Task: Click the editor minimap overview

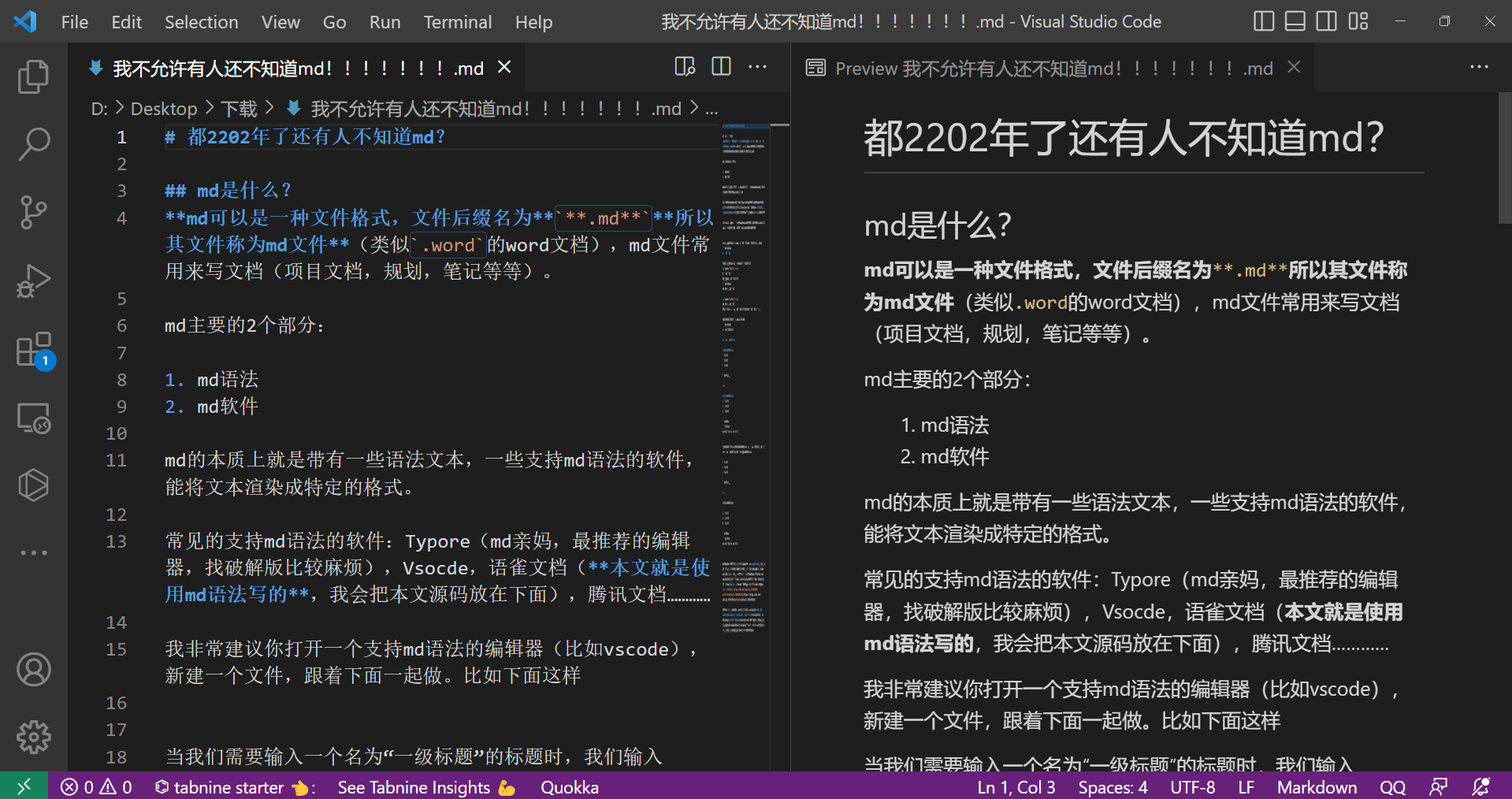Action: tap(745, 378)
